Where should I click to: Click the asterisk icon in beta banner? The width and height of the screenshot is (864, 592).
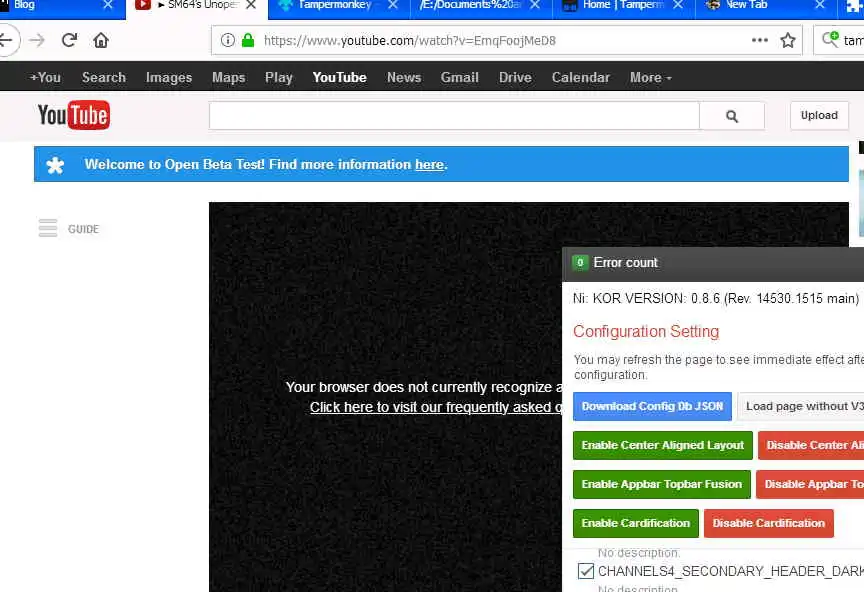point(55,165)
